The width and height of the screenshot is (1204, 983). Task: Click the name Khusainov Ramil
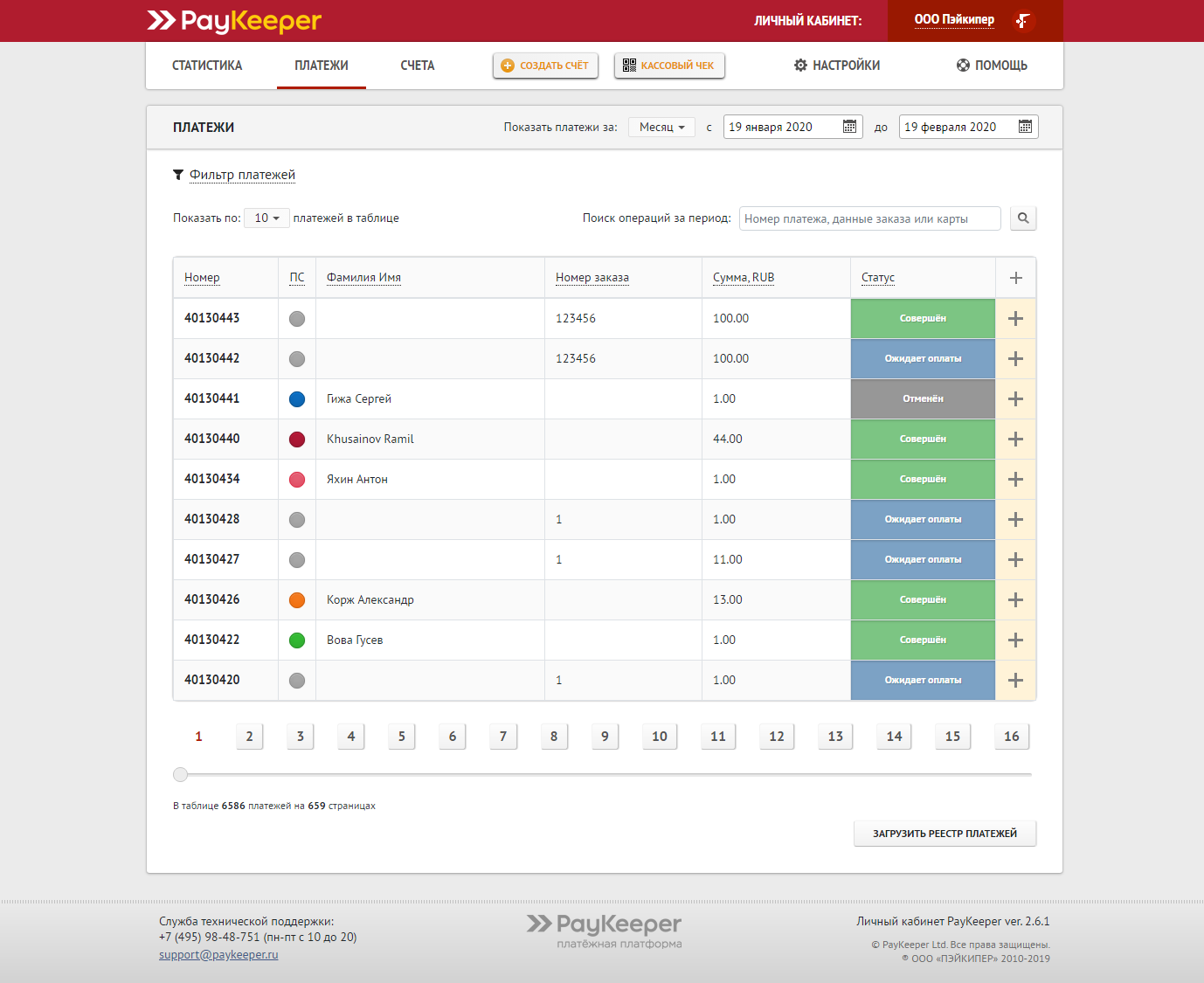(x=370, y=440)
